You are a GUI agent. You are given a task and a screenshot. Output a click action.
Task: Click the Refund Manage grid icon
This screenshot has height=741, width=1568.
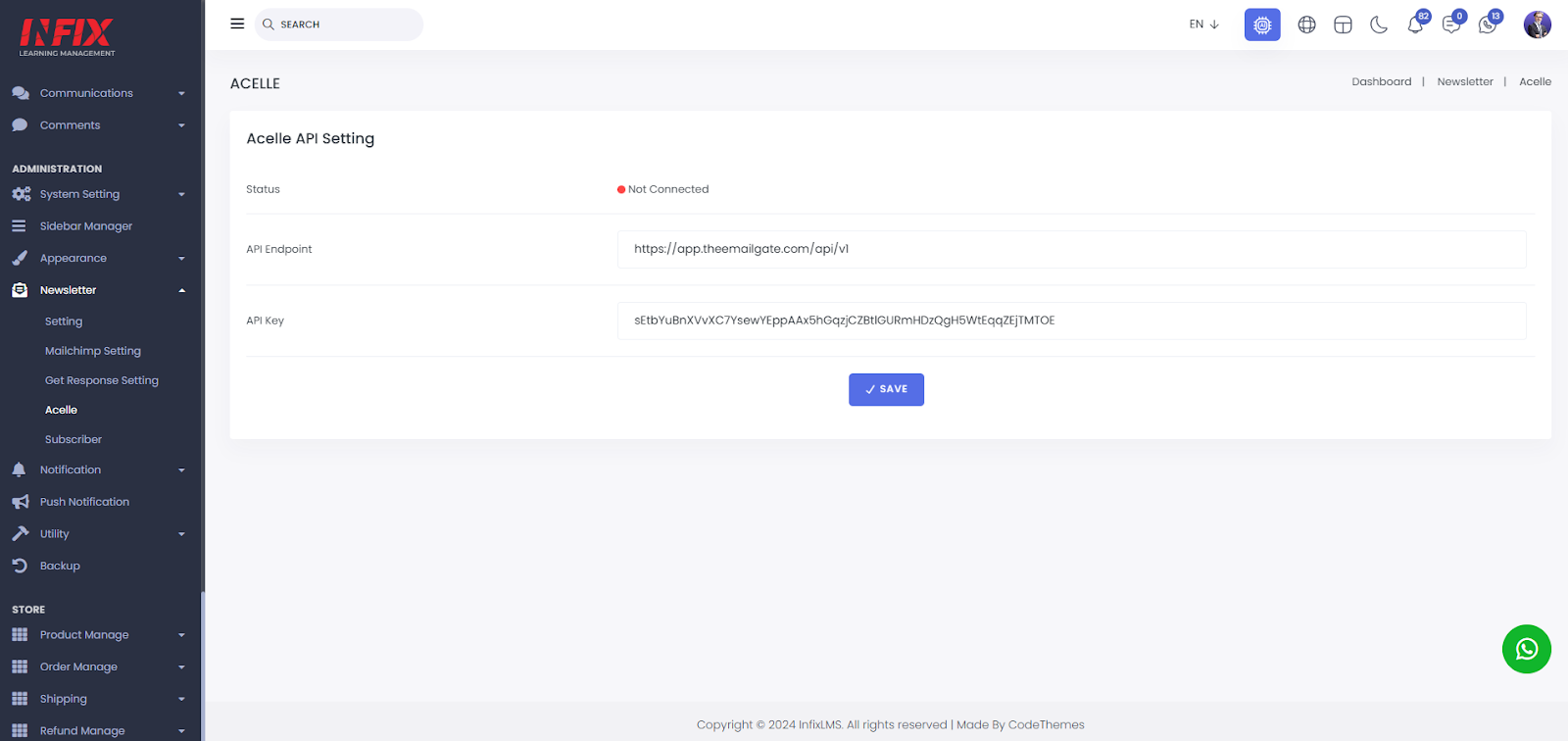pyautogui.click(x=20, y=731)
